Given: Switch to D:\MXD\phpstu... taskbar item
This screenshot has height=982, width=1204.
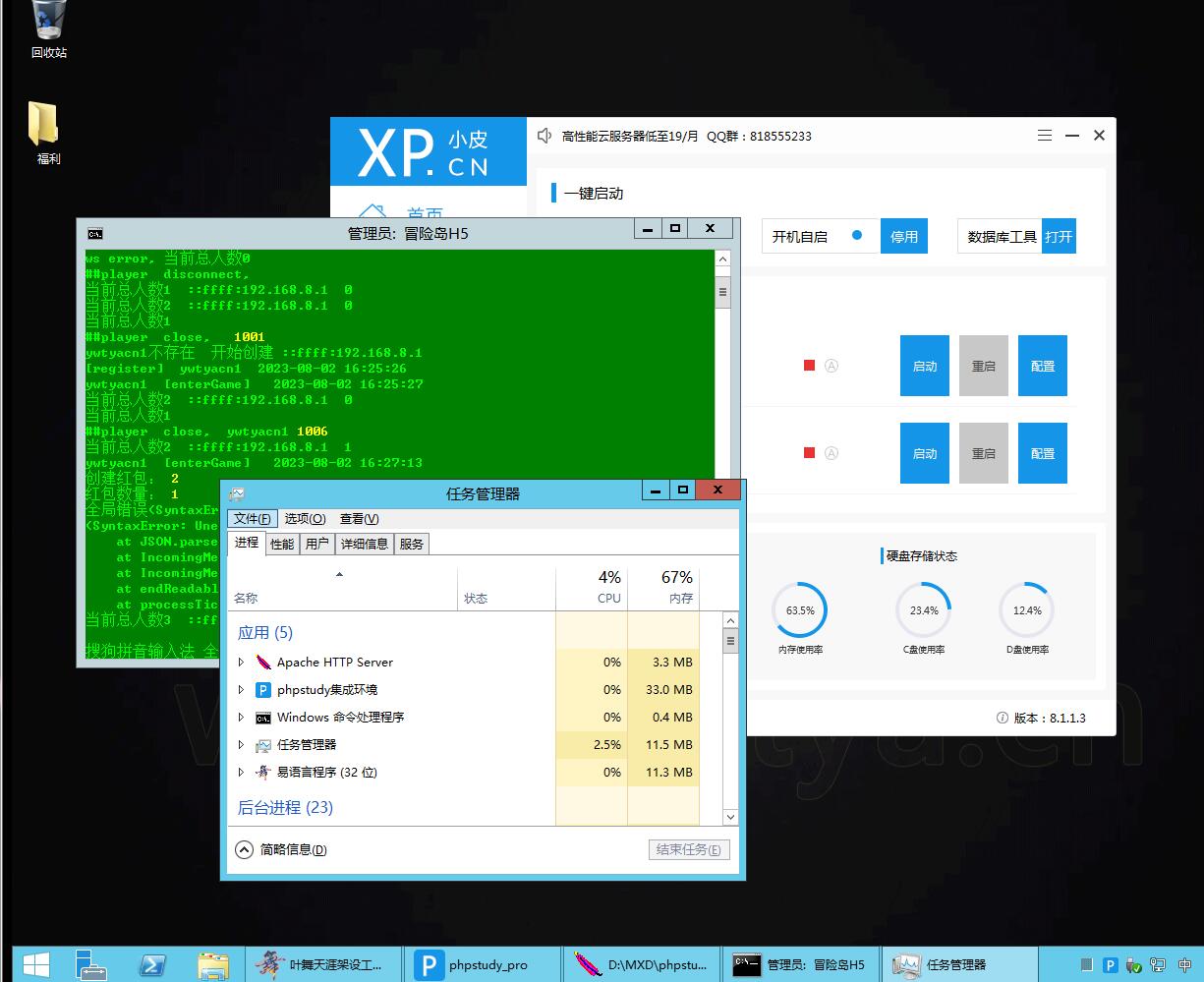Looking at the screenshot, I should [x=642, y=964].
